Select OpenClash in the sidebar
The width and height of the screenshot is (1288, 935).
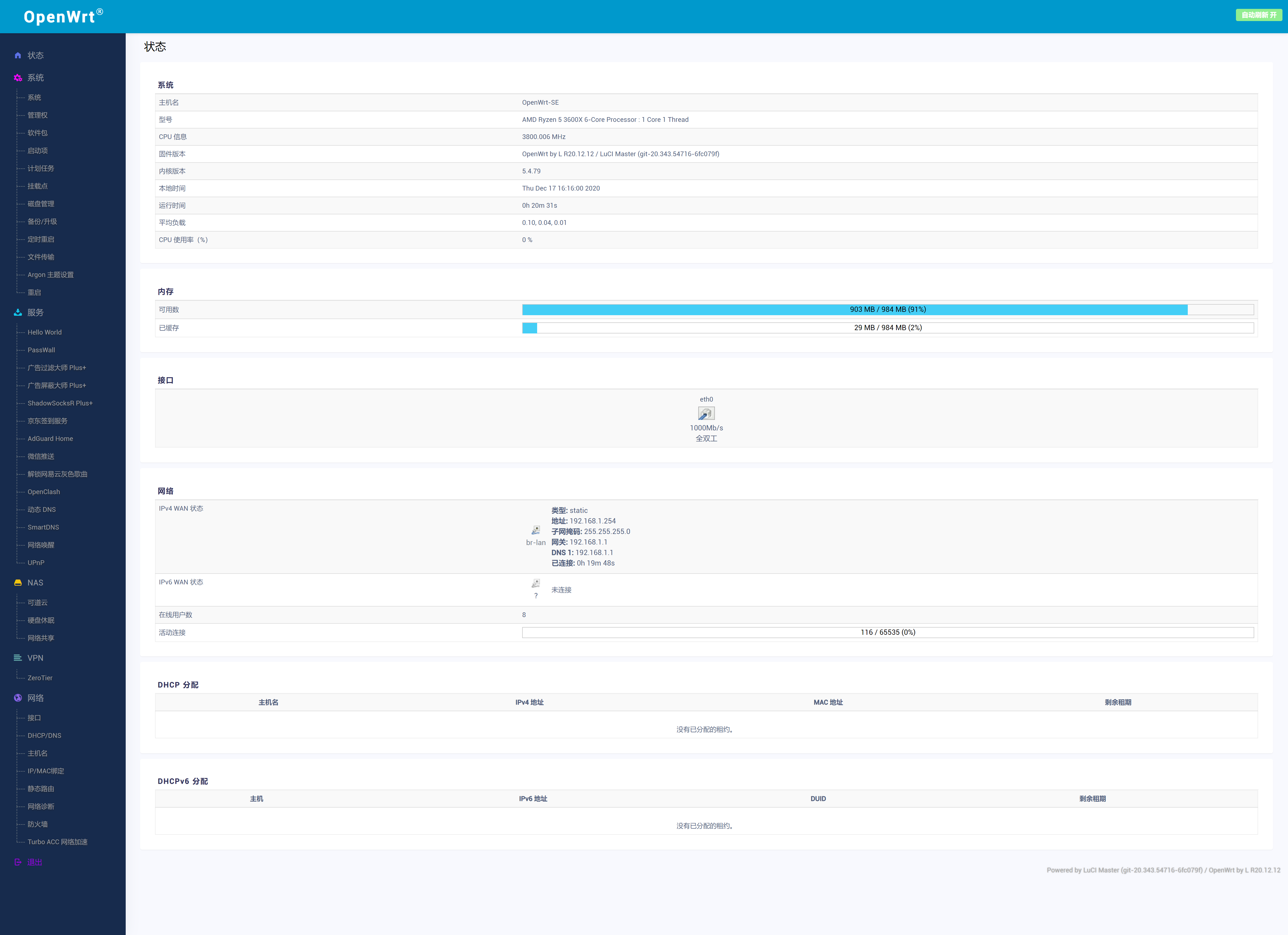pyautogui.click(x=44, y=492)
